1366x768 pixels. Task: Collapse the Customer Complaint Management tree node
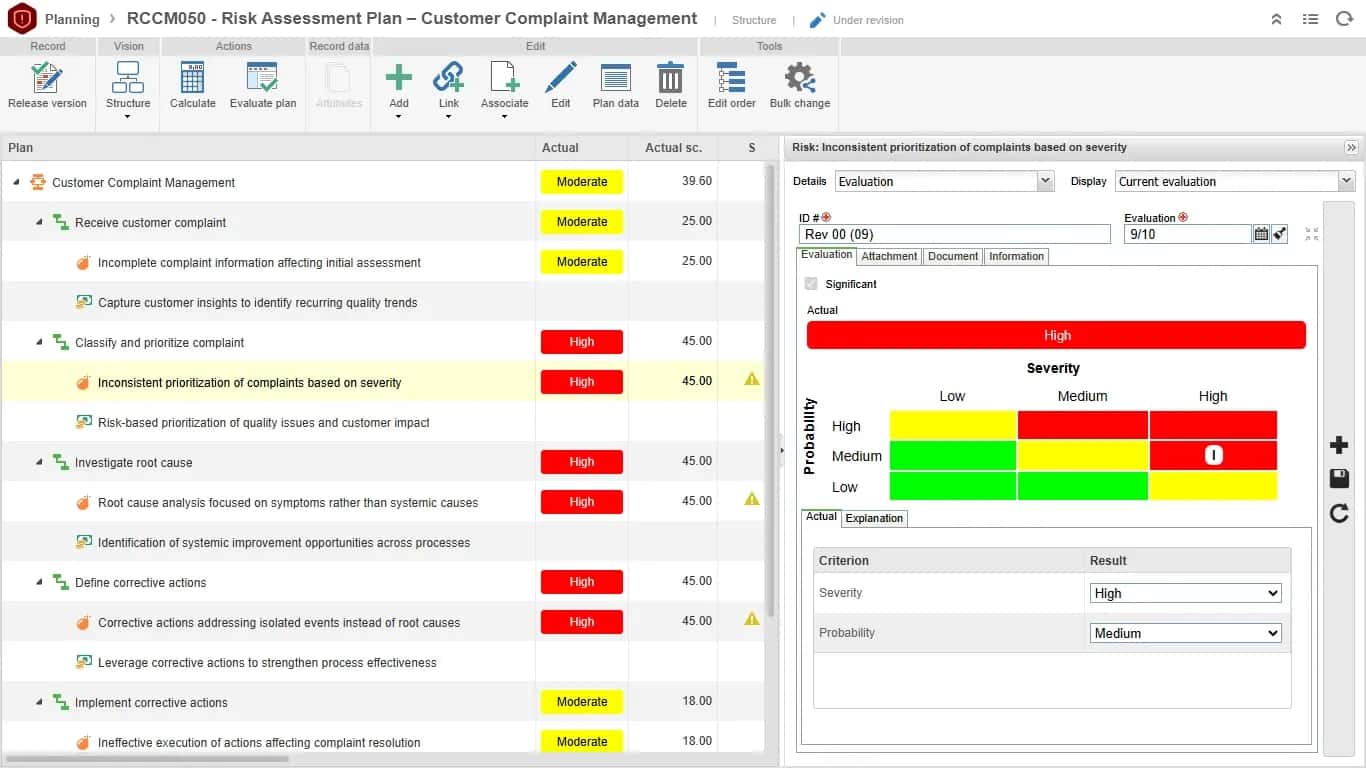(x=16, y=182)
